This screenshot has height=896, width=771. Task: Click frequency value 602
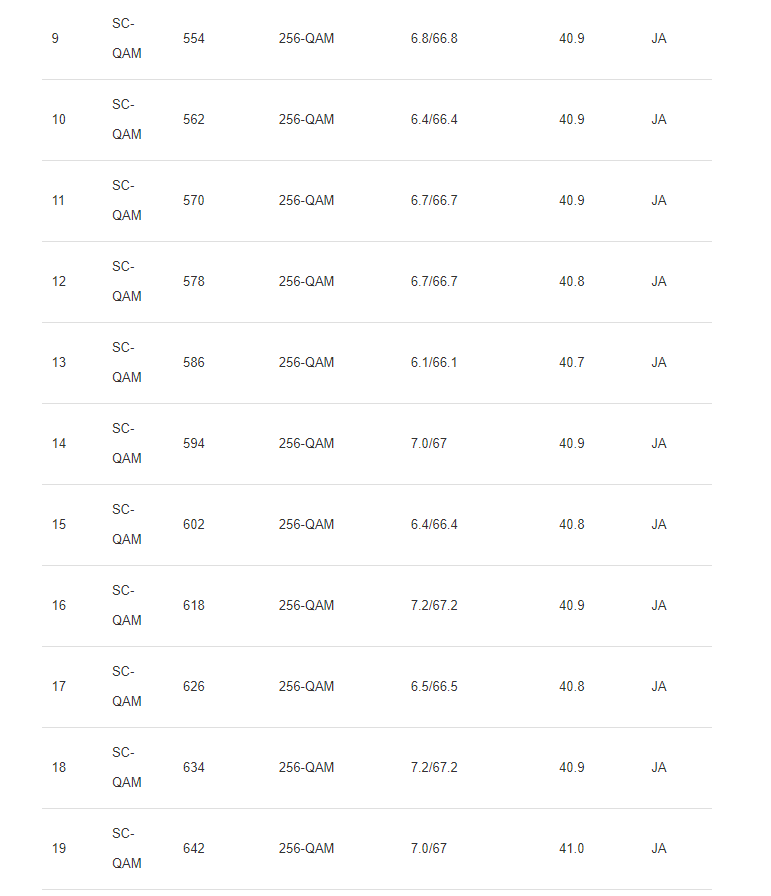(194, 525)
